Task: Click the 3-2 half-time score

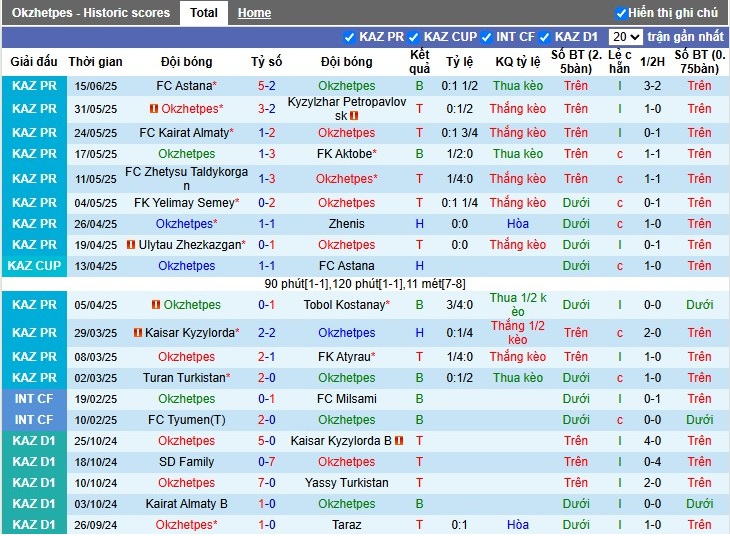Action: tap(652, 86)
